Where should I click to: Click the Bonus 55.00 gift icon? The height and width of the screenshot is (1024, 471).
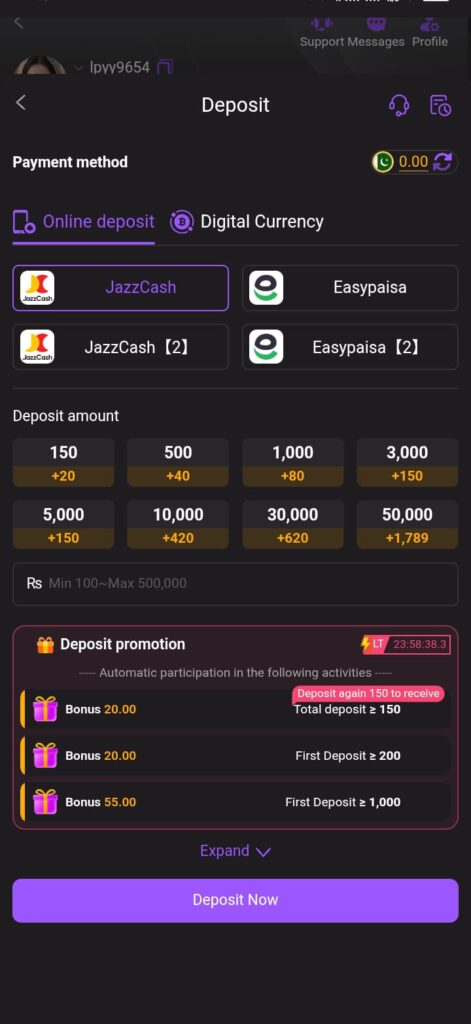click(45, 802)
